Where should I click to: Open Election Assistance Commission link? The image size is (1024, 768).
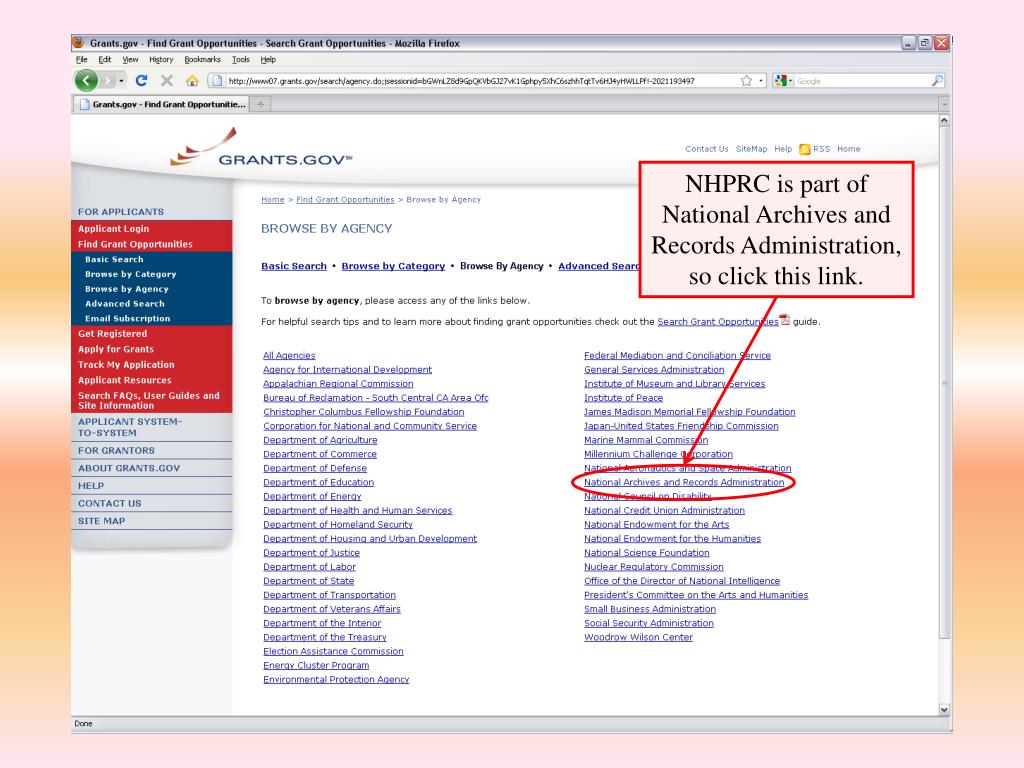pyautogui.click(x=333, y=651)
